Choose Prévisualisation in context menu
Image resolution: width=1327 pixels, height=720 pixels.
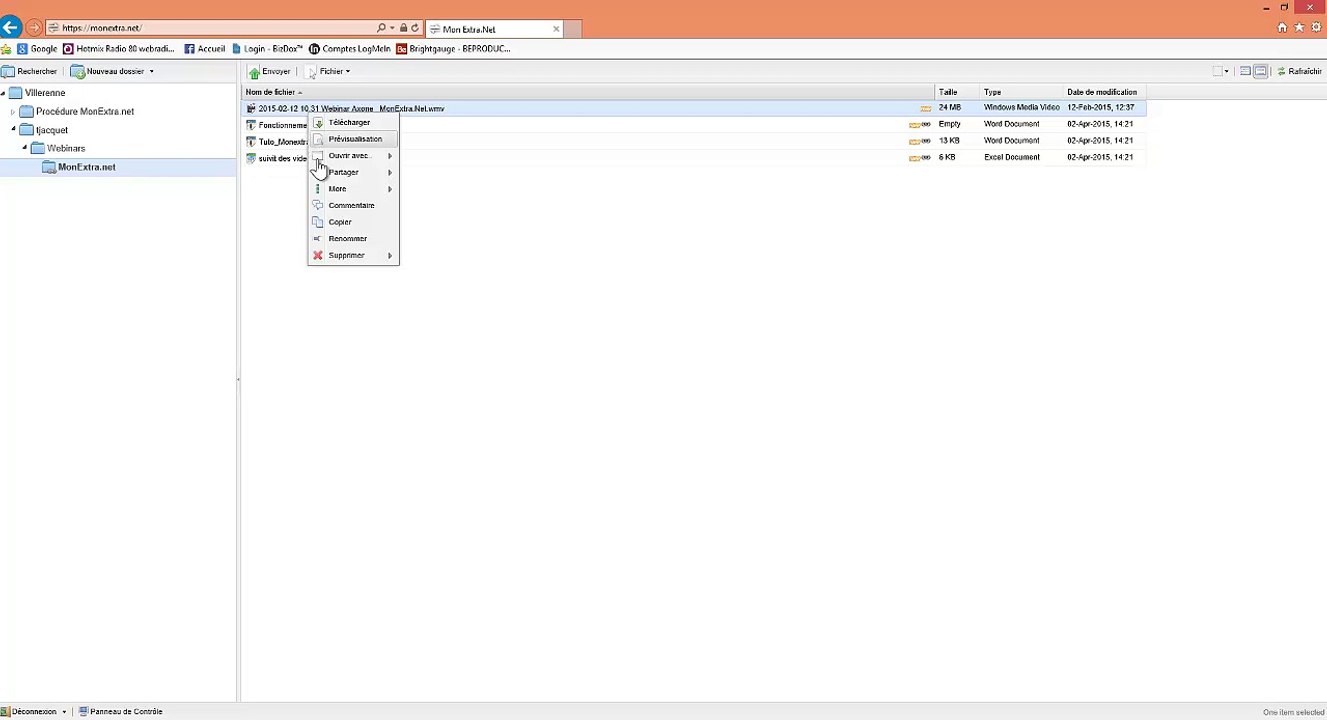[355, 139]
